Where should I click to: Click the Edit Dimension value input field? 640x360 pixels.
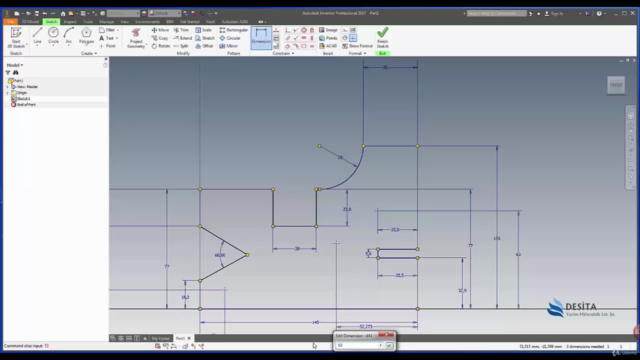click(357, 345)
